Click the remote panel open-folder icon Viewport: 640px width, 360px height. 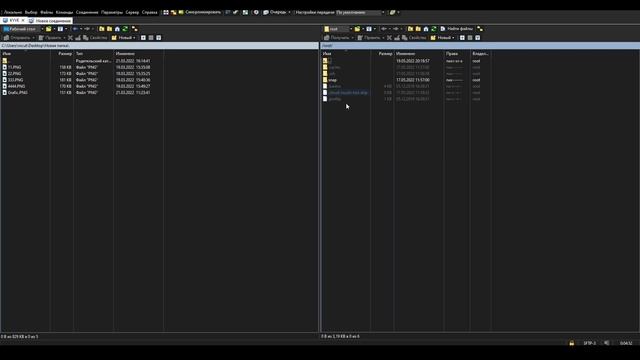[x=357, y=29]
